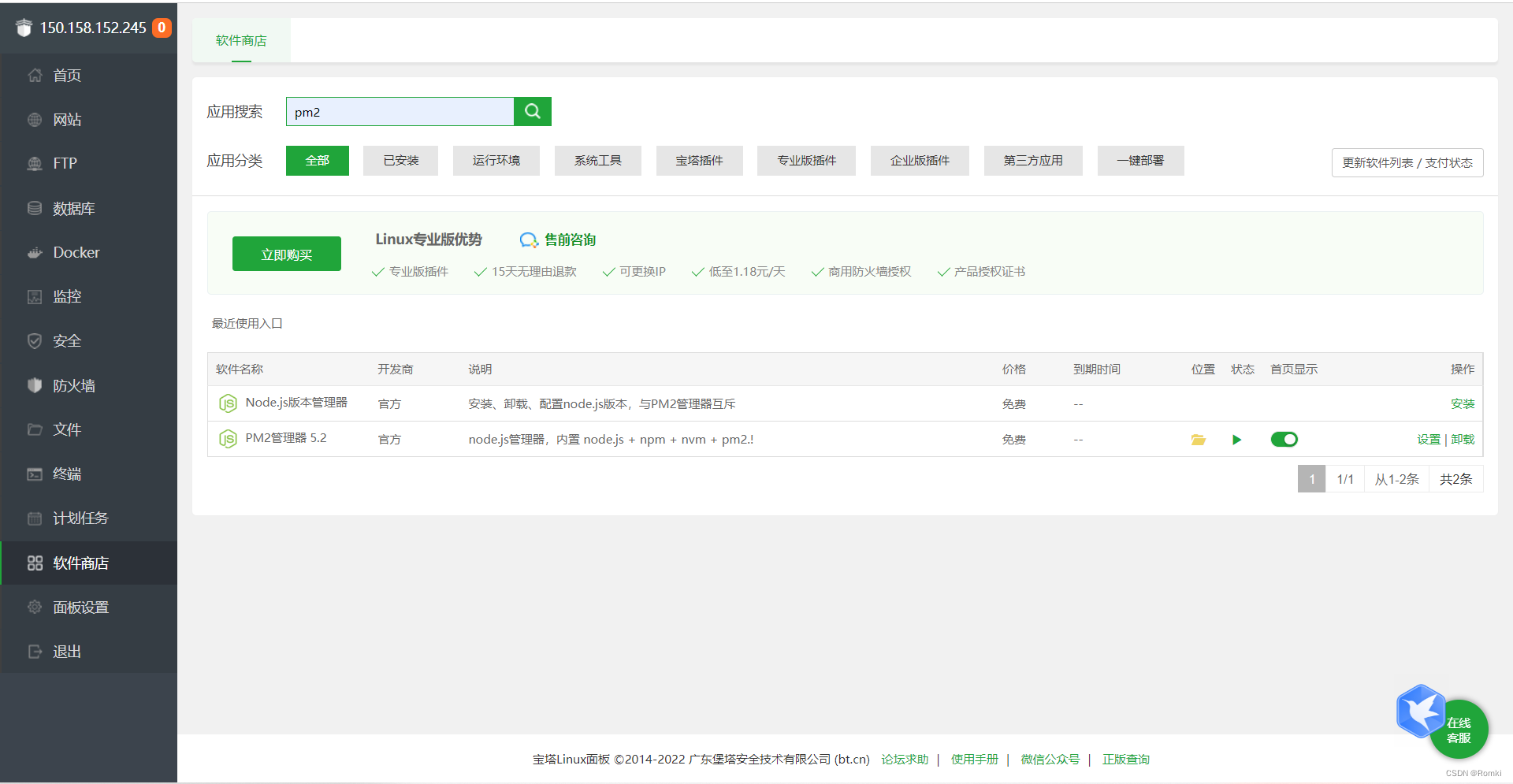Open 设置 for PM2管理器
Viewport: 1513px width, 784px height.
[x=1429, y=440]
